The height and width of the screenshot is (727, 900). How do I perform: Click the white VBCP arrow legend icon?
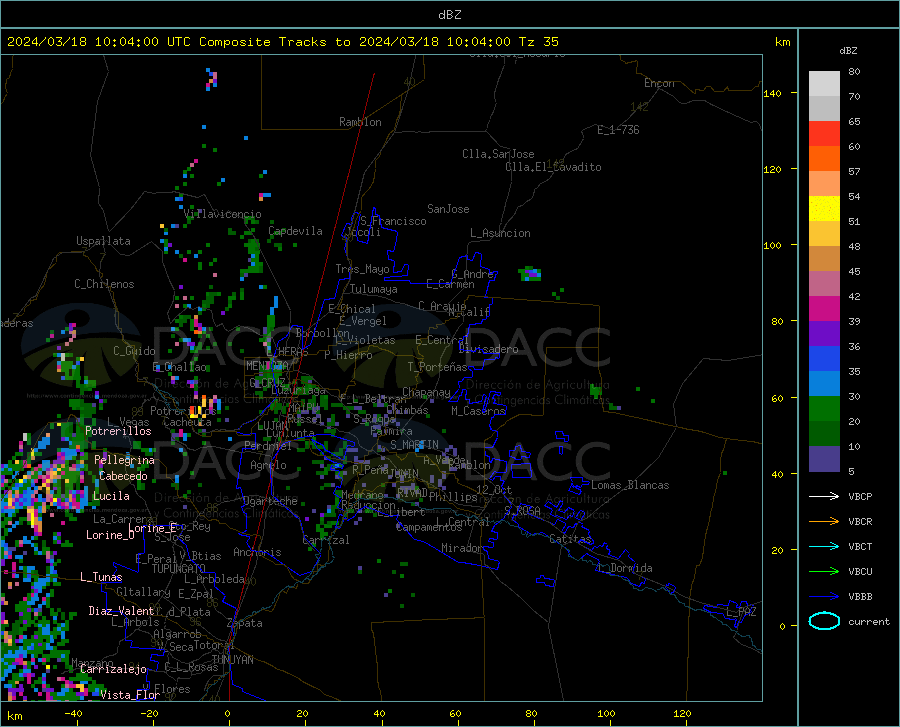(824, 496)
